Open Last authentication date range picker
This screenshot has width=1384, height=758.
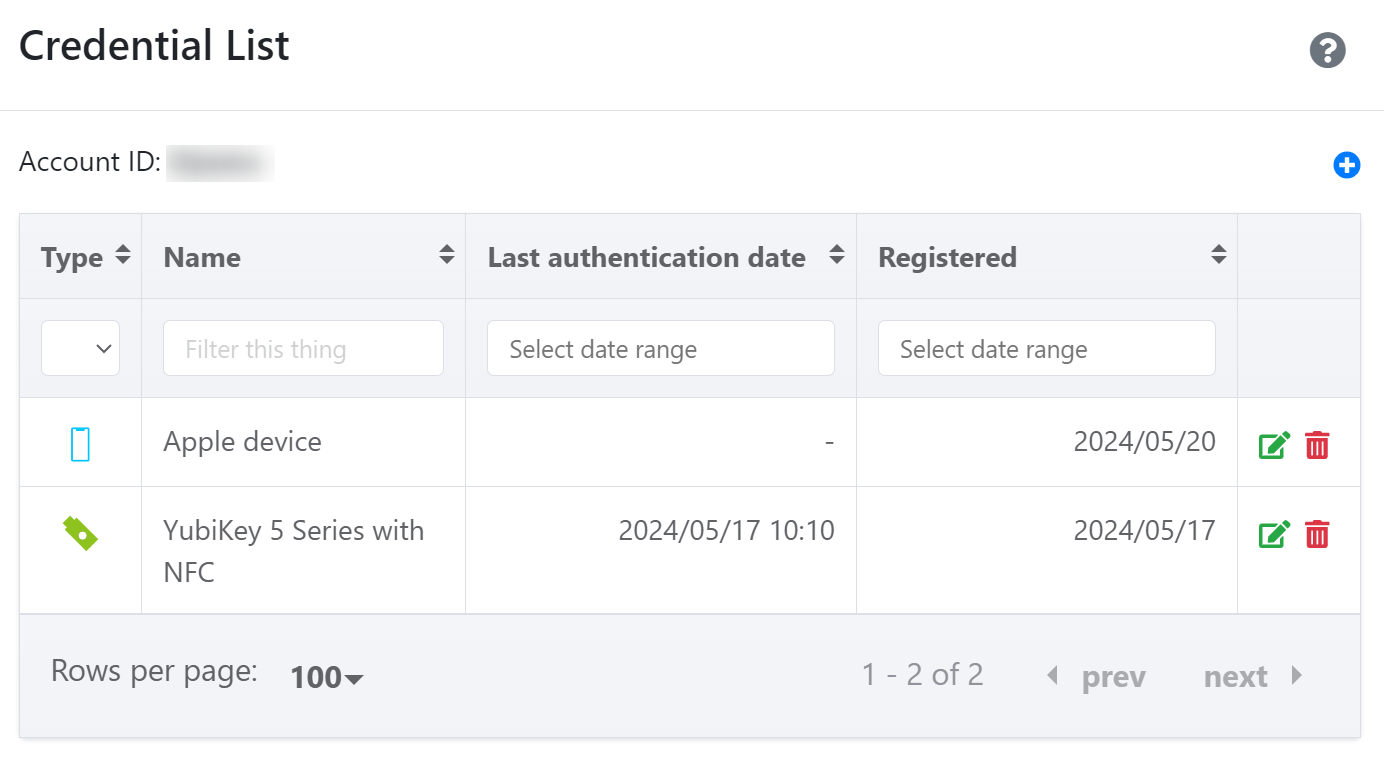coord(660,348)
